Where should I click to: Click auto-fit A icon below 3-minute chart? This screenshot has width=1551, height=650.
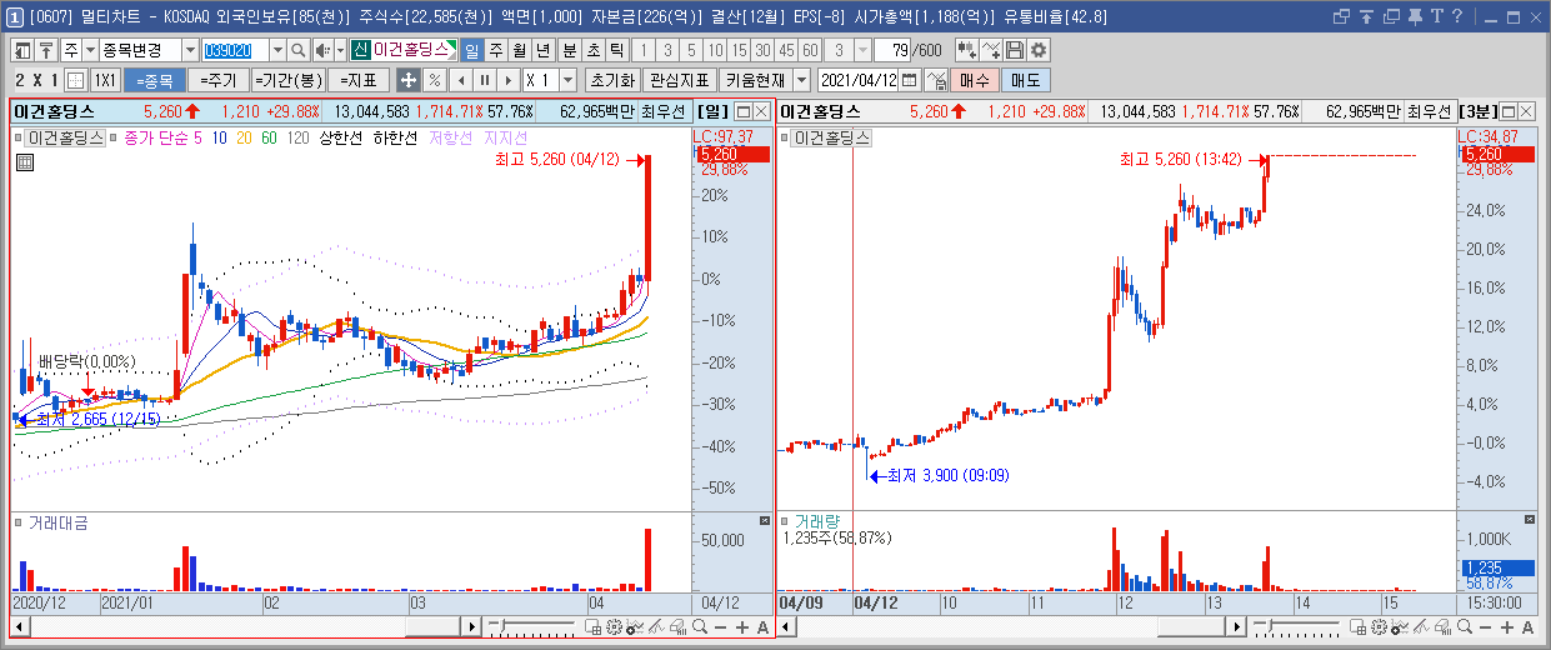1529,627
